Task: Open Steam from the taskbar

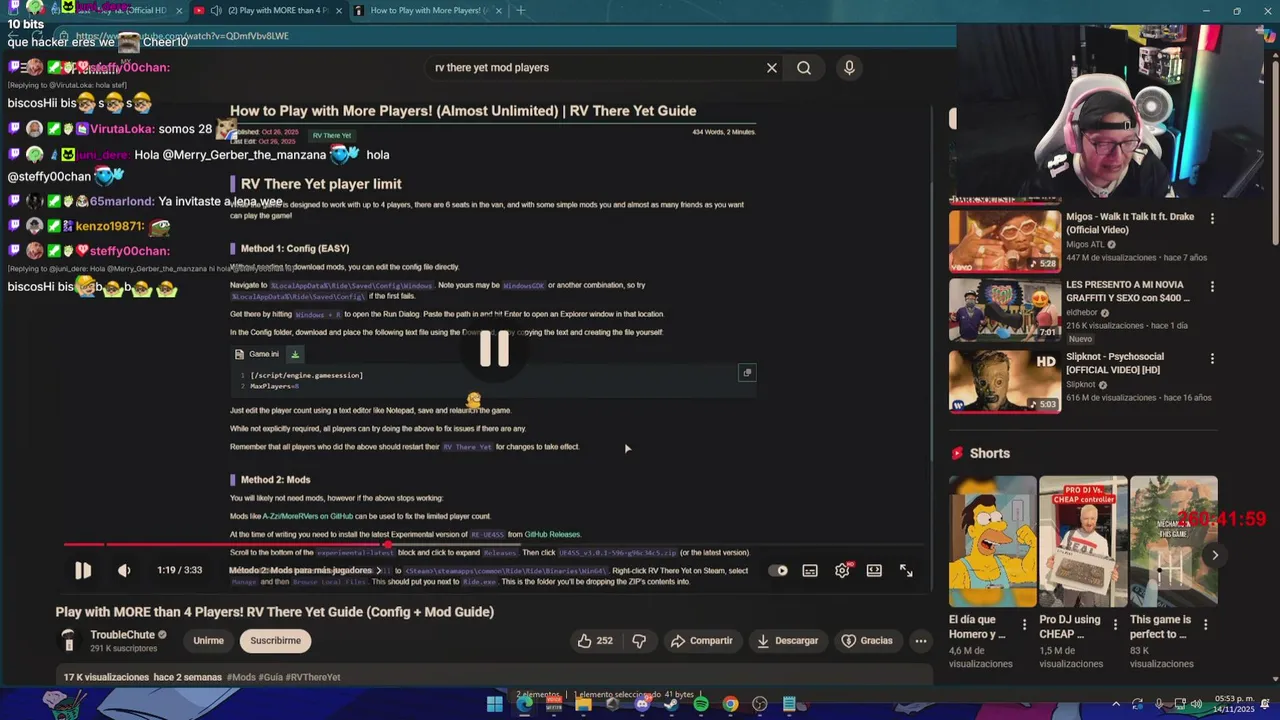Action: [671, 704]
